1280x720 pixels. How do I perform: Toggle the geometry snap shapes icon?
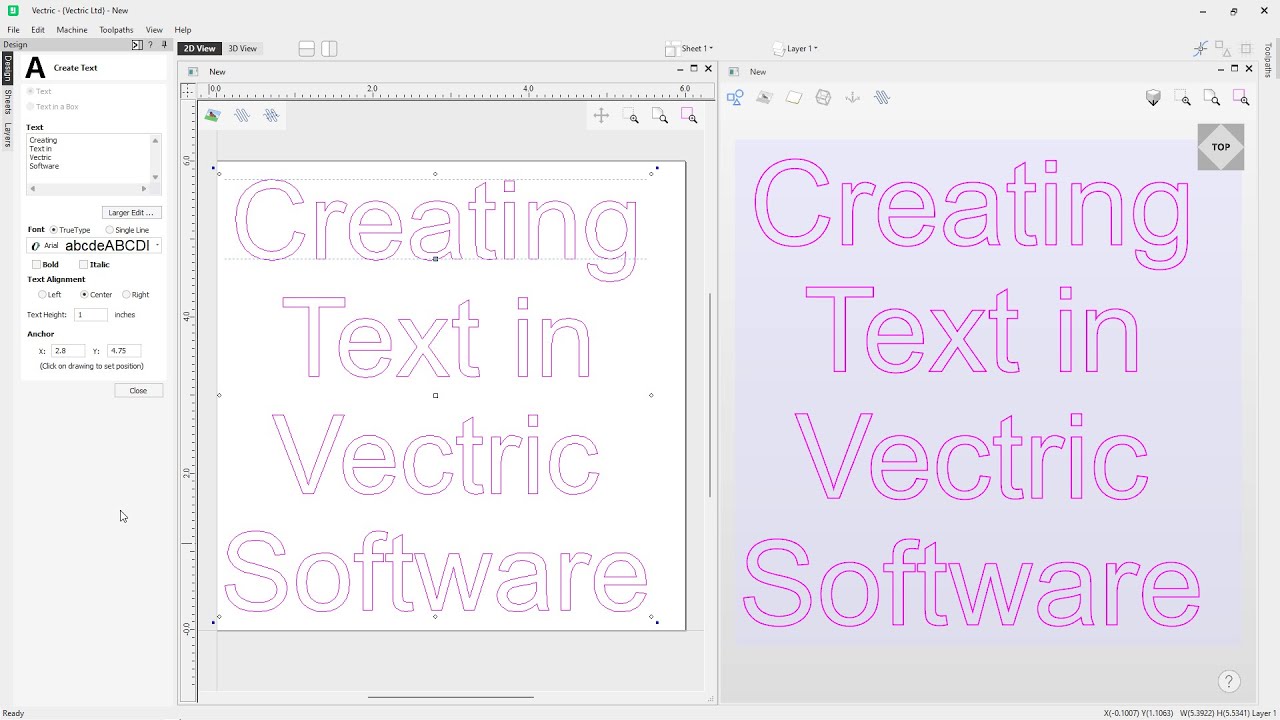[x=1223, y=48]
